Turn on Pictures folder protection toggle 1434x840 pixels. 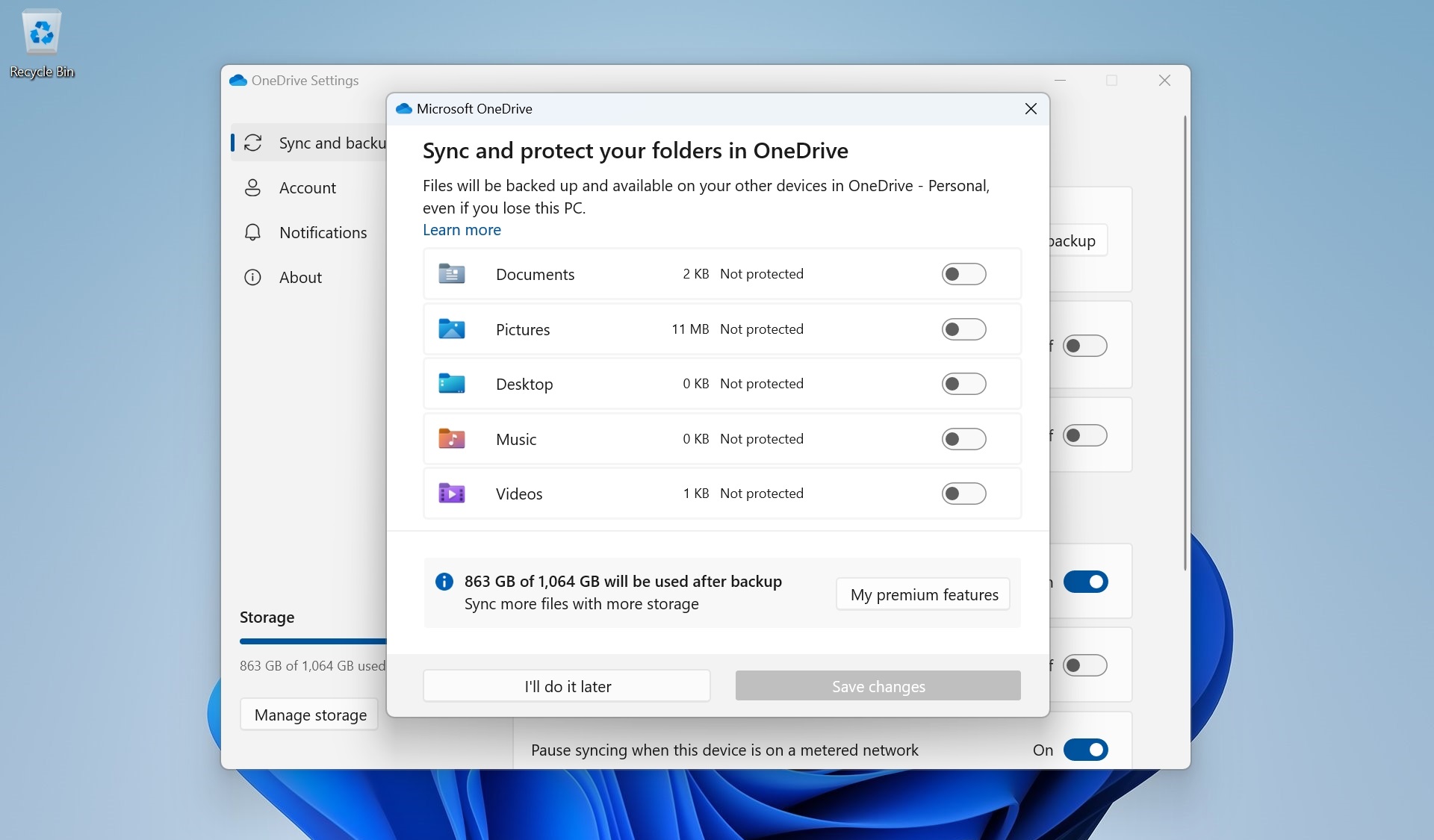[963, 329]
